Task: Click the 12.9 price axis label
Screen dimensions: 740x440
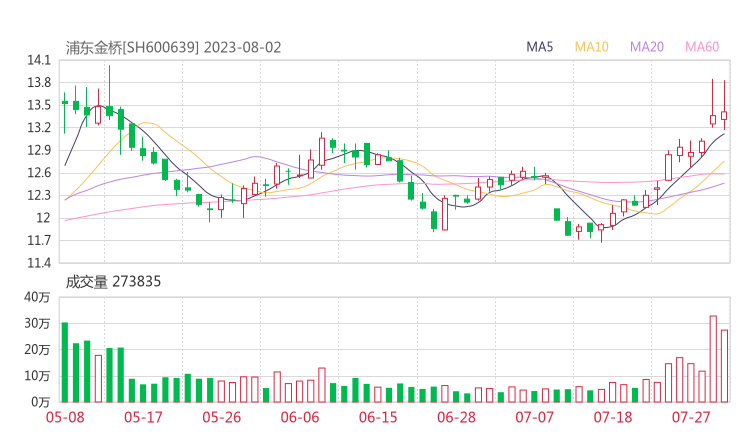Action: point(39,150)
